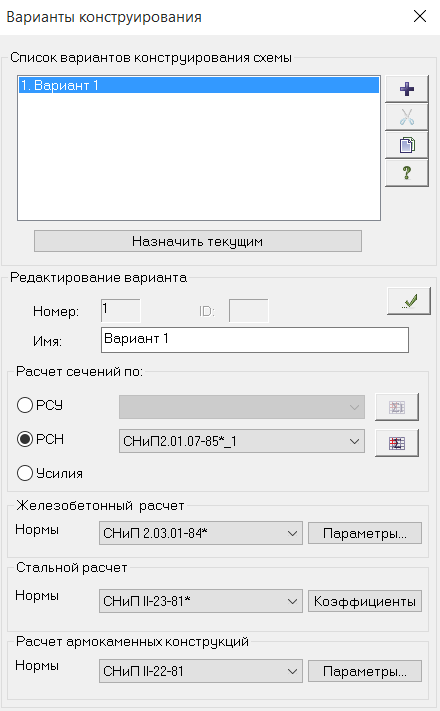
Task: Copy variant using the documents icon
Action: pyautogui.click(x=406, y=145)
